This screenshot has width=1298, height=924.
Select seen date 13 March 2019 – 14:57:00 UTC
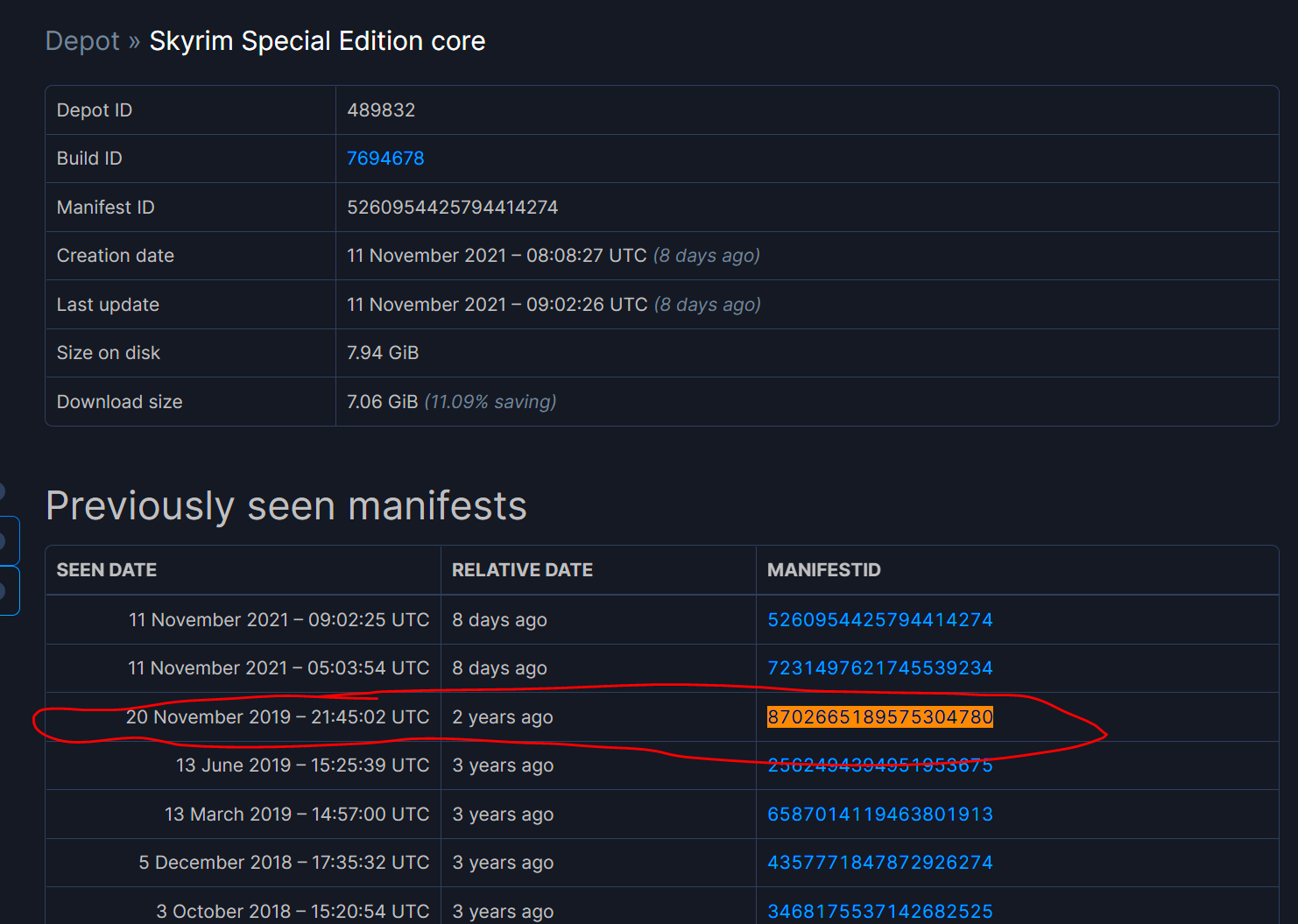pos(297,815)
